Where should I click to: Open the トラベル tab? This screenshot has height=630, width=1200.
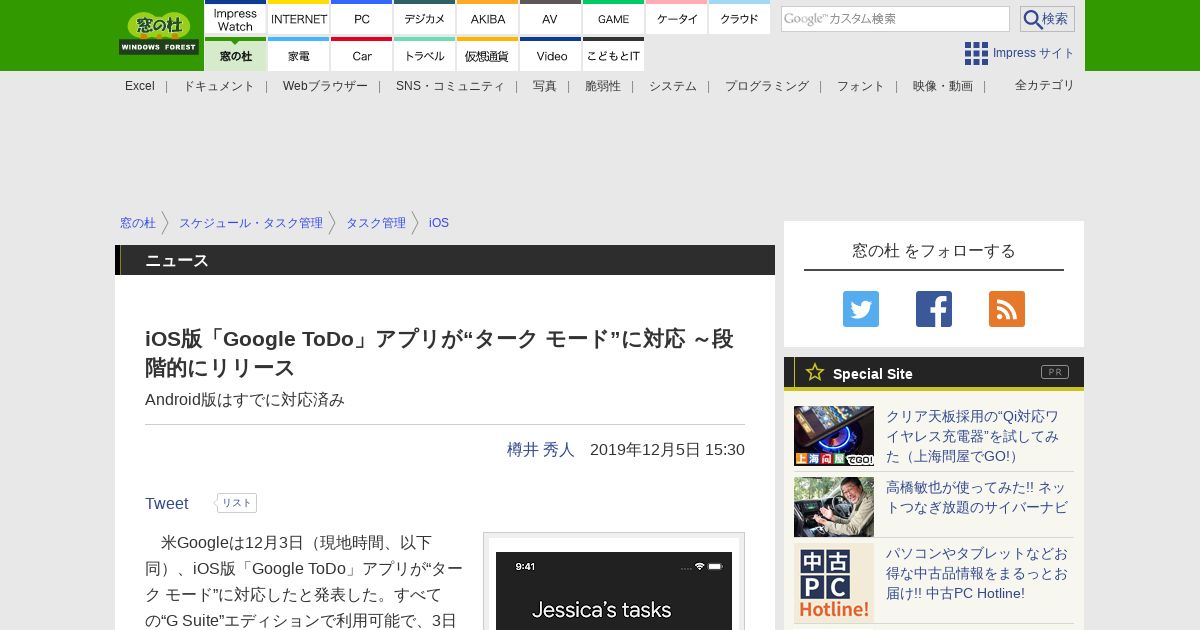click(425, 55)
